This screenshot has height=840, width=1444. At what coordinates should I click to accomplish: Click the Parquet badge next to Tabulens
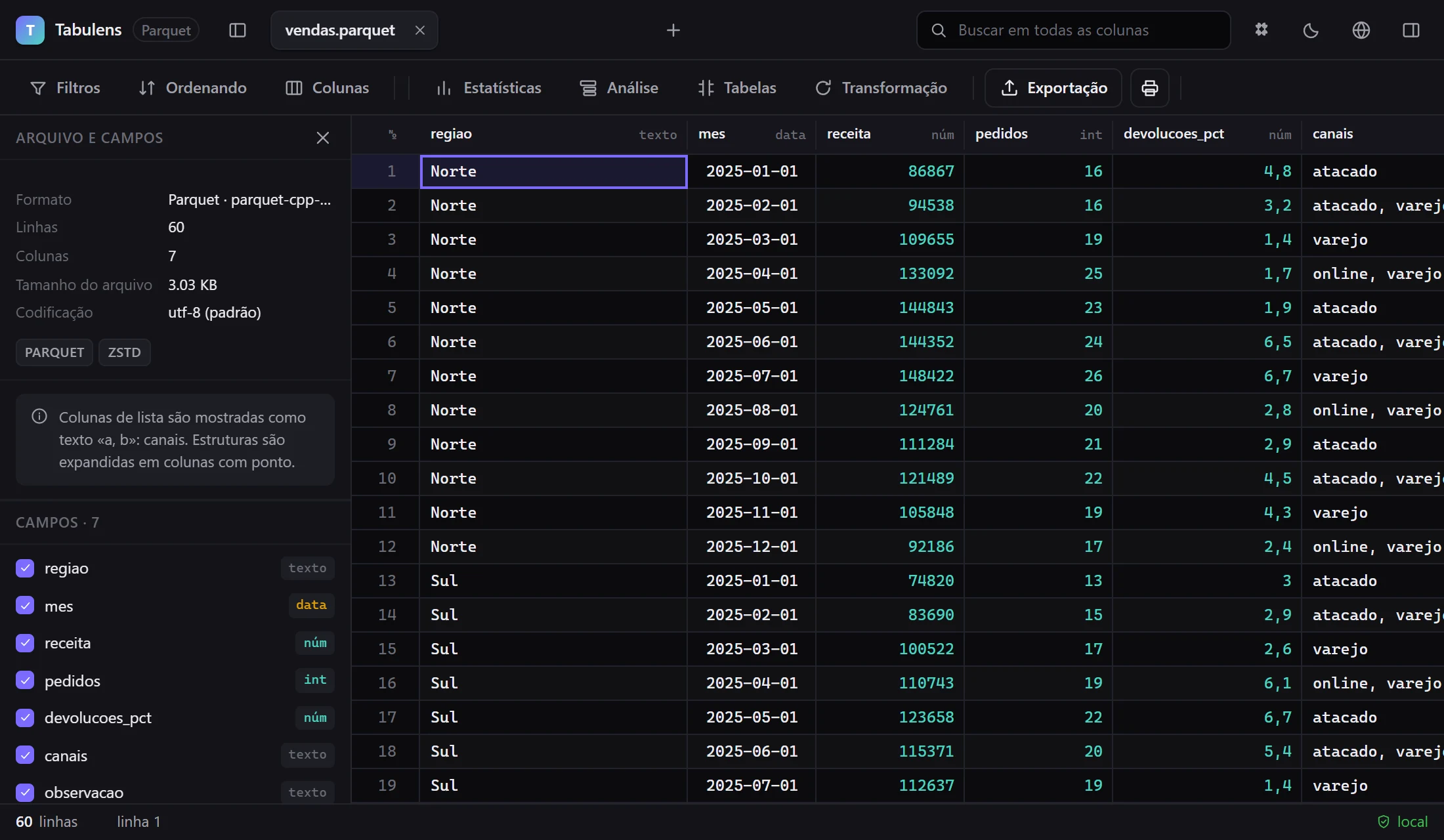point(166,30)
